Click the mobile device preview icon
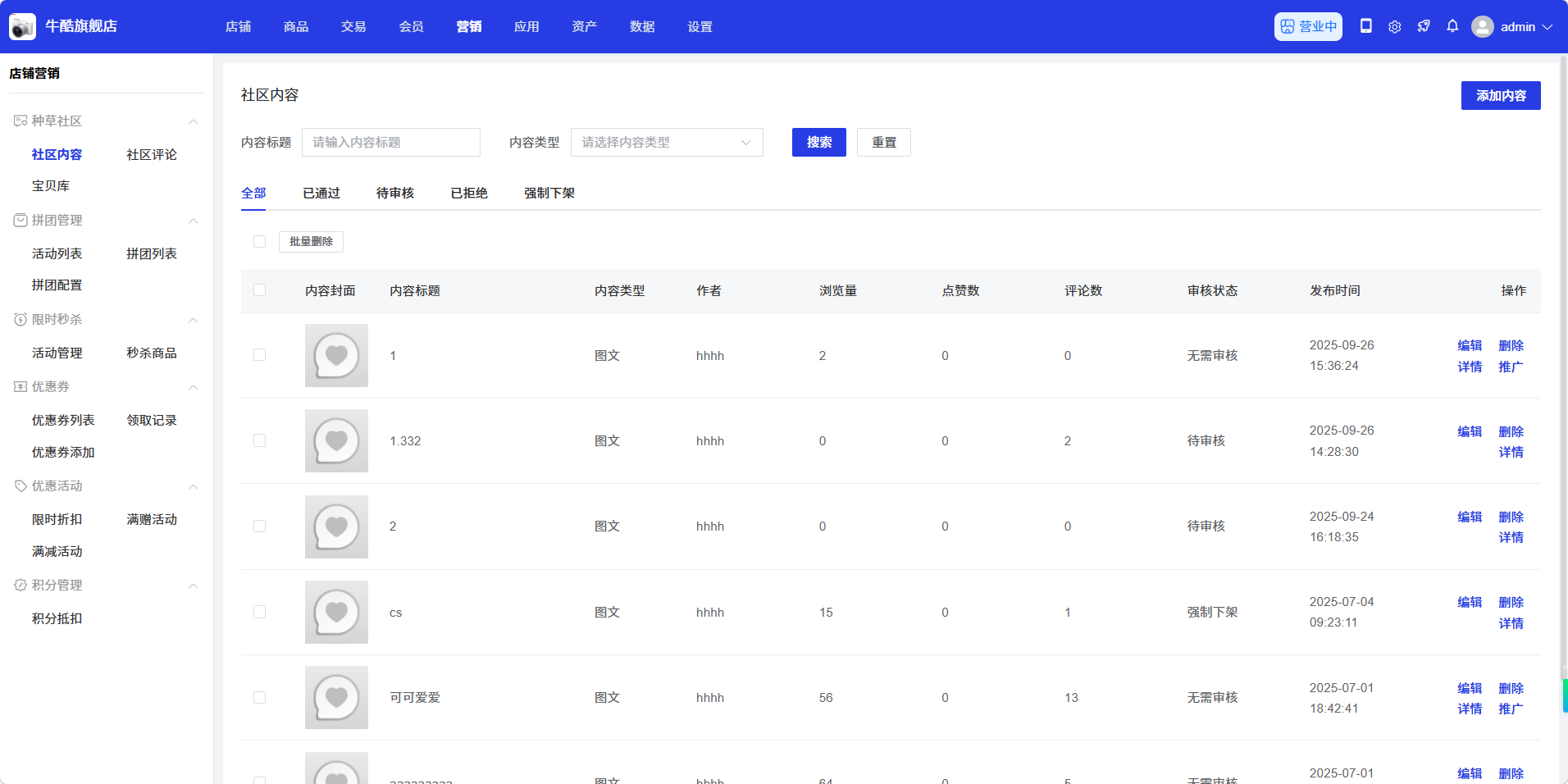The height and width of the screenshot is (784, 1568). [x=1365, y=26]
